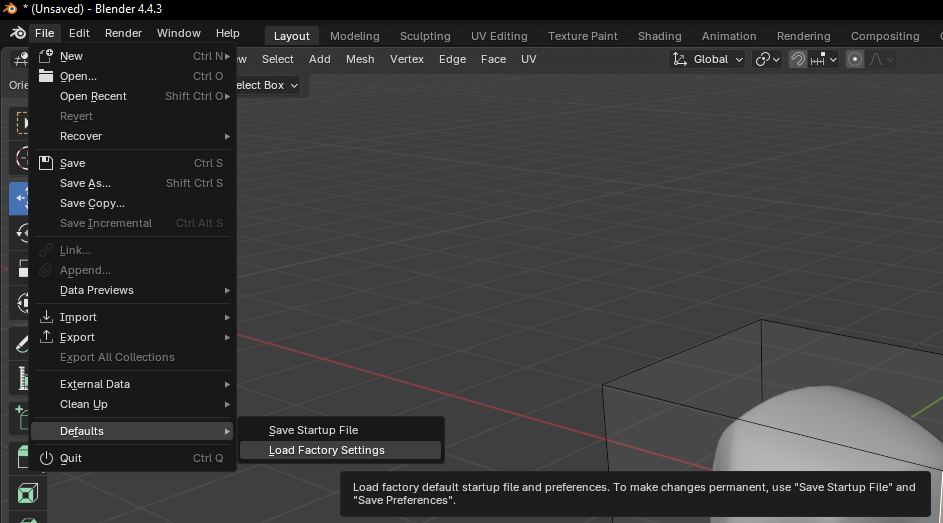Expand the Clean Up submenu

point(132,404)
